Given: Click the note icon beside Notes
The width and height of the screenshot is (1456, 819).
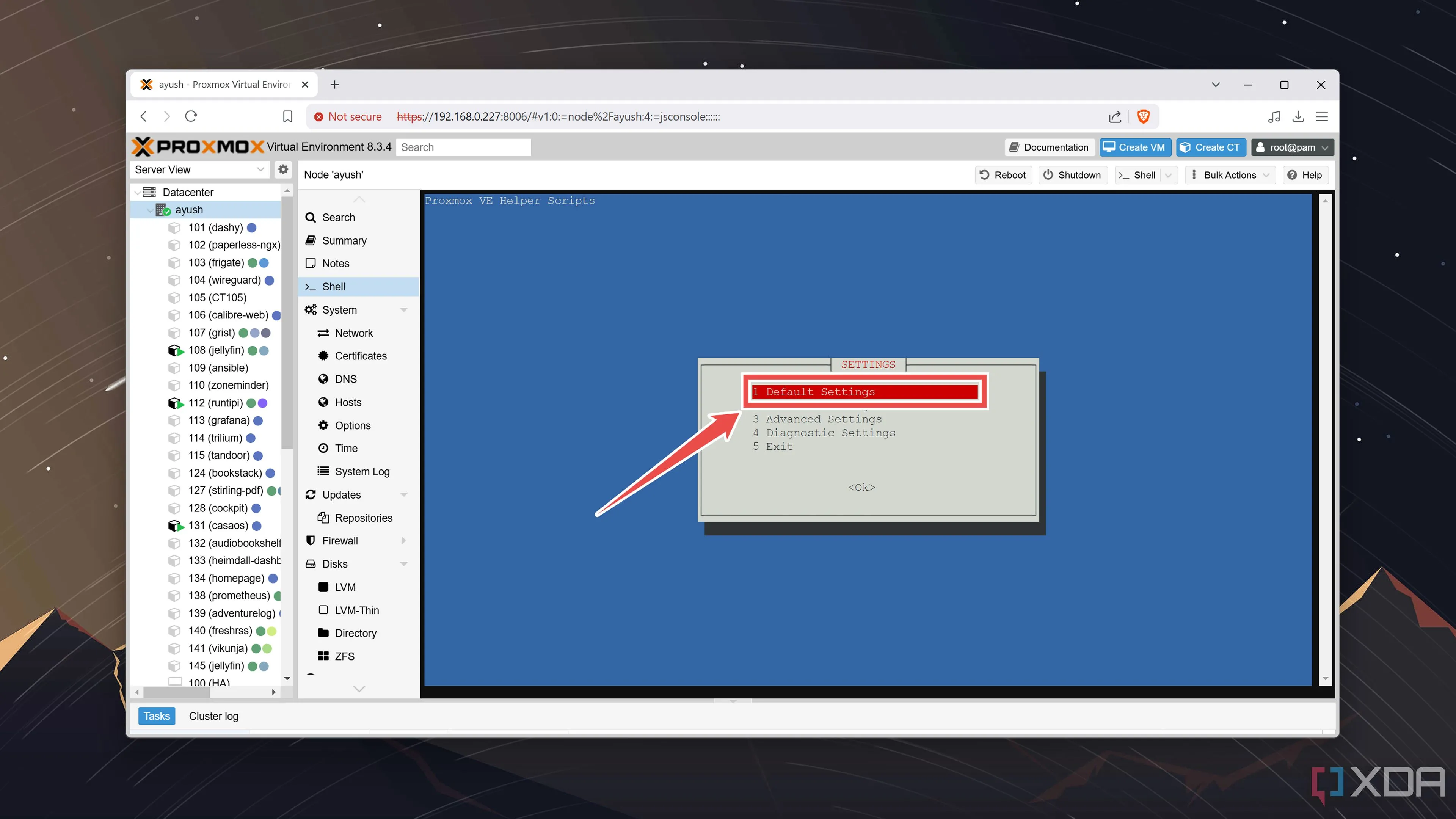Looking at the screenshot, I should 310,264.
